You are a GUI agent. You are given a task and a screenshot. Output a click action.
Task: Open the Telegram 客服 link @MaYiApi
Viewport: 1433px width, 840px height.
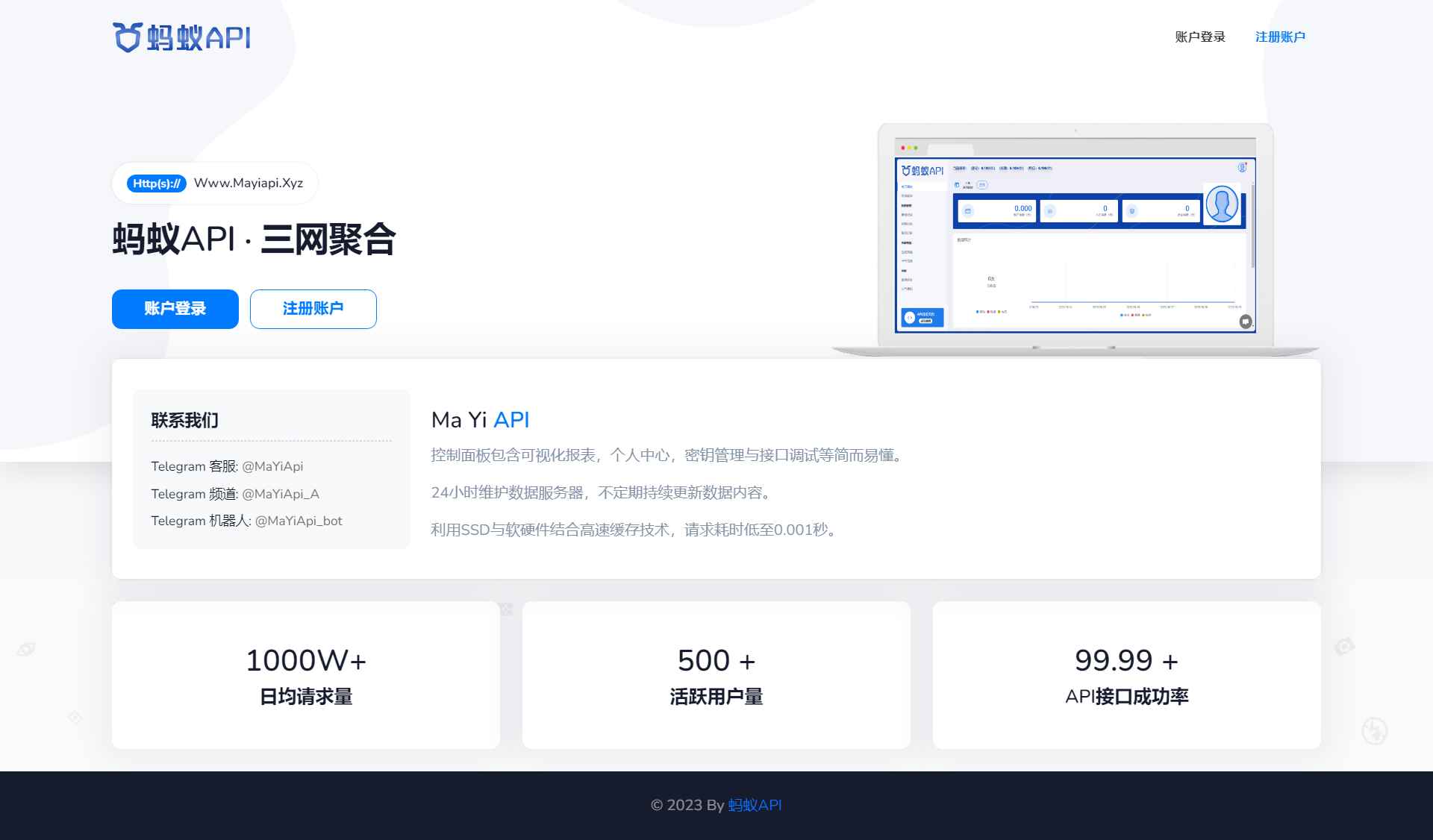pyautogui.click(x=273, y=466)
